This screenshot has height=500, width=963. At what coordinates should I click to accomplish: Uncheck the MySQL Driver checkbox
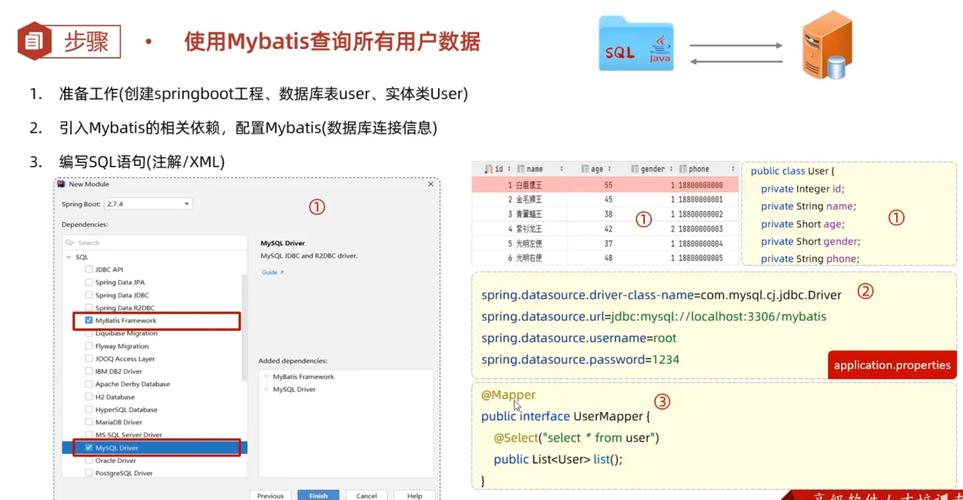tap(89, 448)
